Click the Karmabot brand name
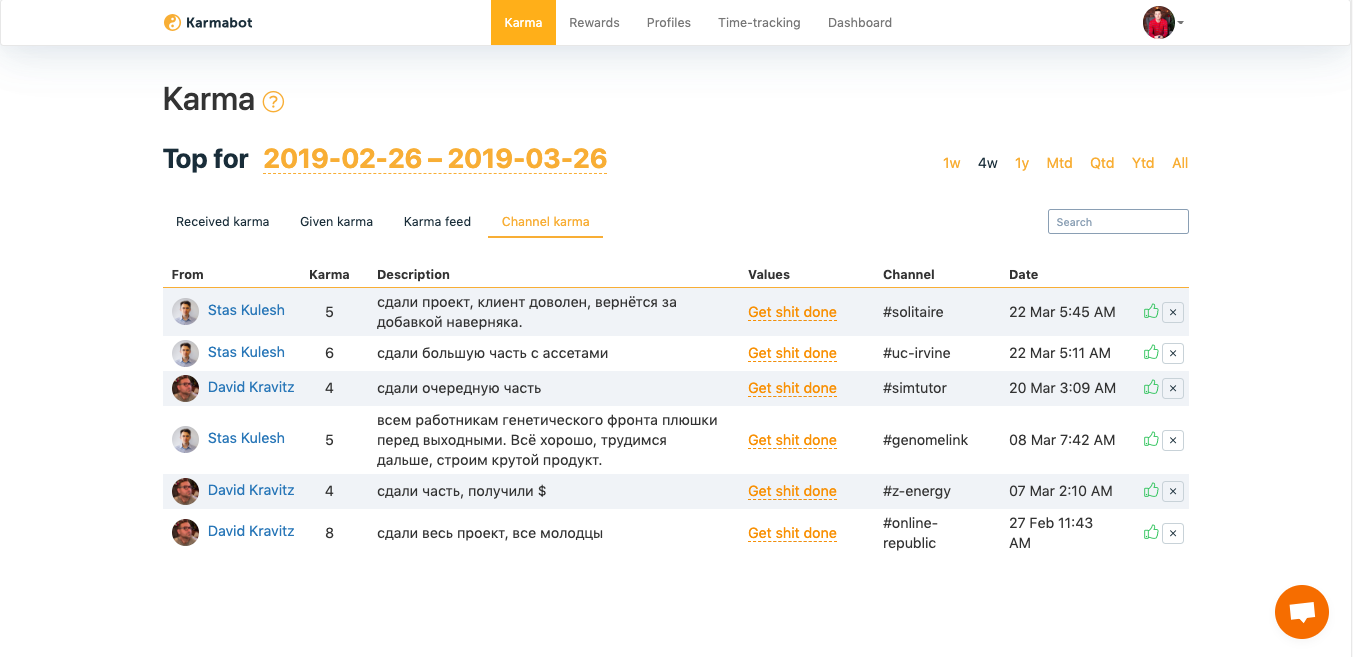1353x657 pixels. [219, 22]
